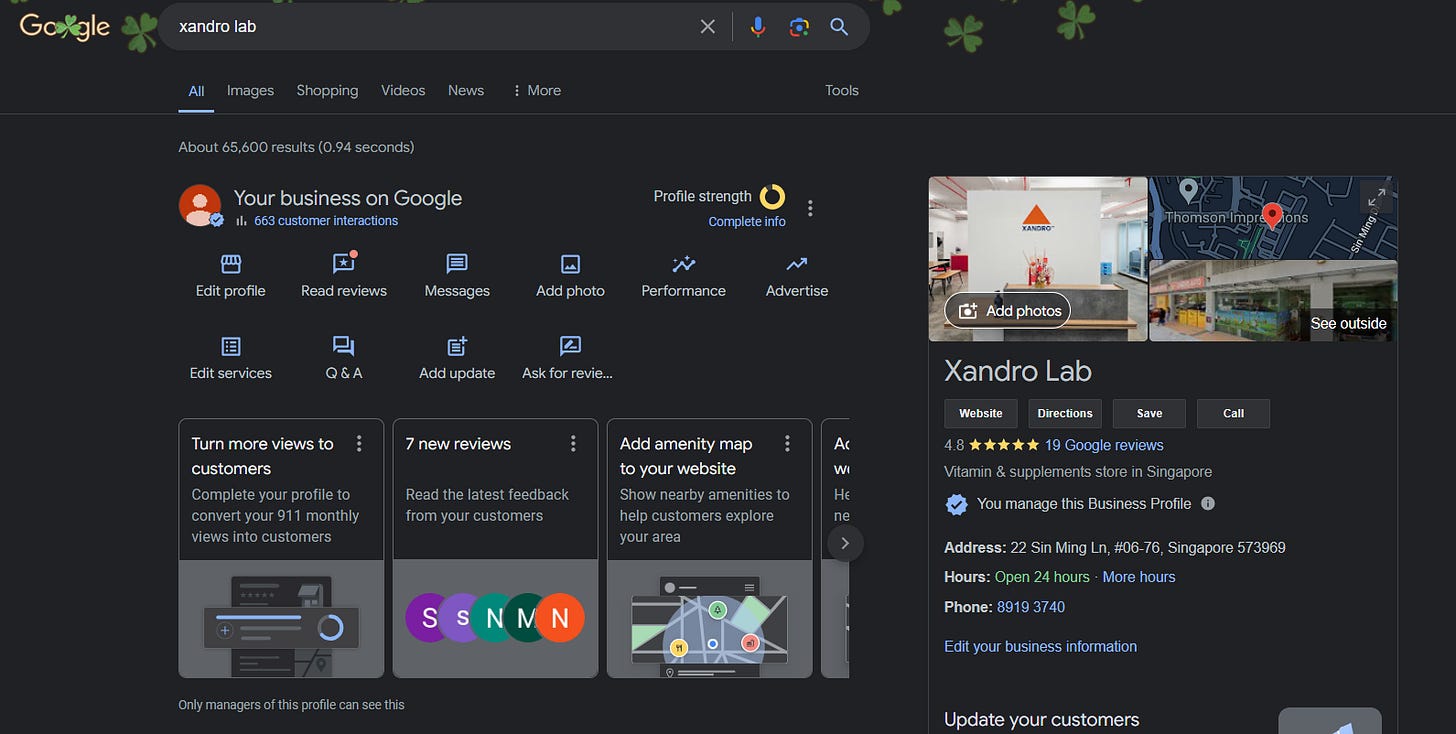Viewport: 1456px width, 734px height.
Task: Click the Add photos button
Action: (1008, 311)
